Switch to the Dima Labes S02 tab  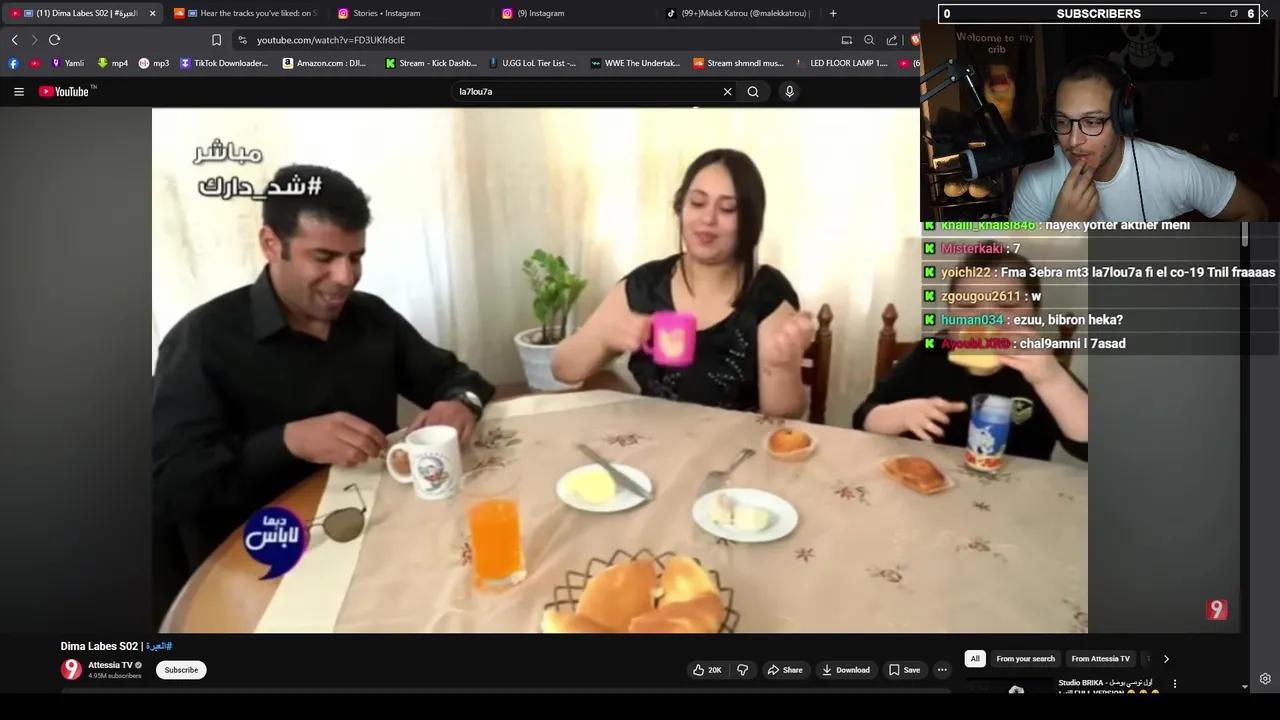(82, 13)
